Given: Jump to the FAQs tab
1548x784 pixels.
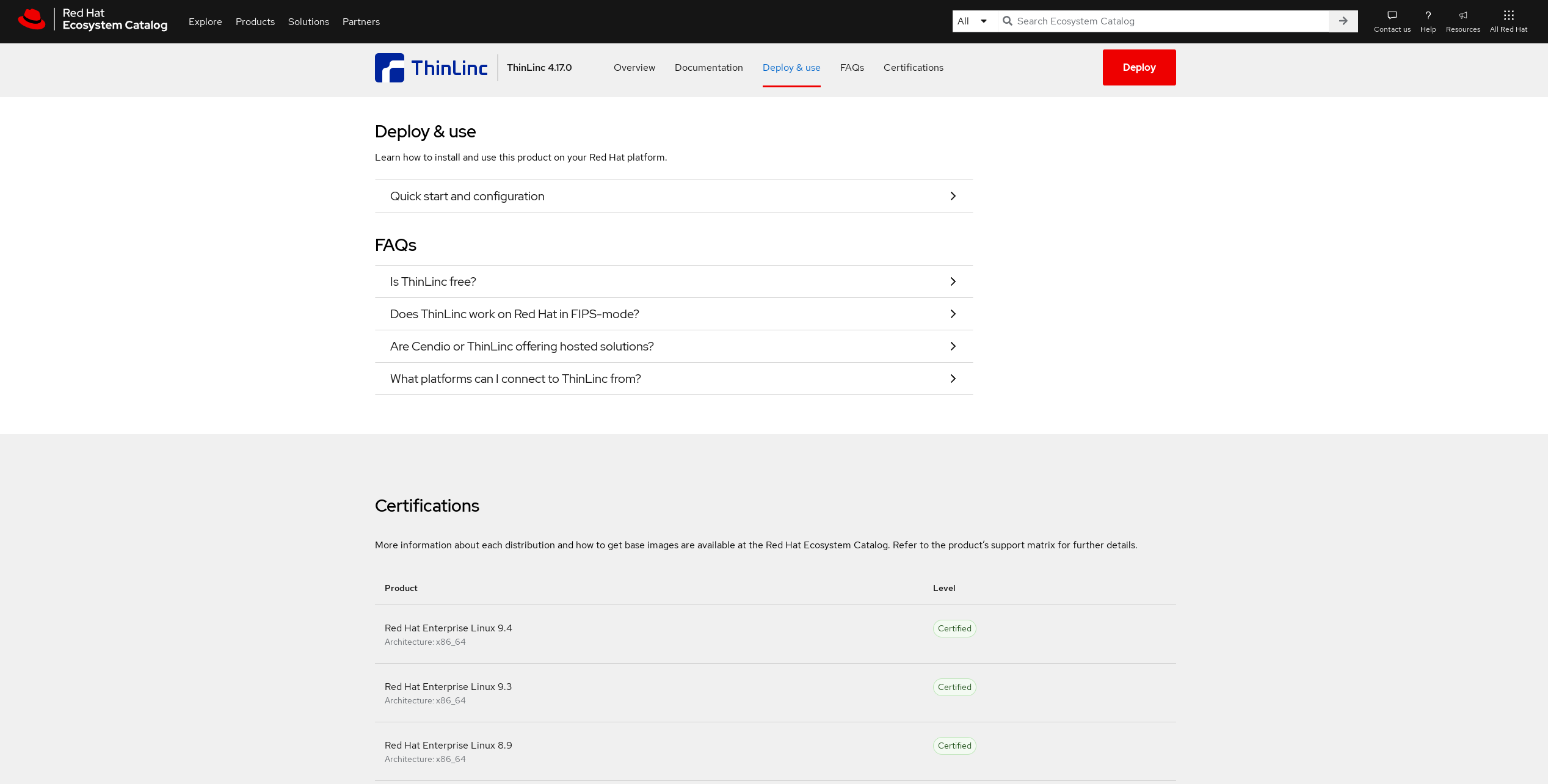Looking at the screenshot, I should click(x=852, y=67).
